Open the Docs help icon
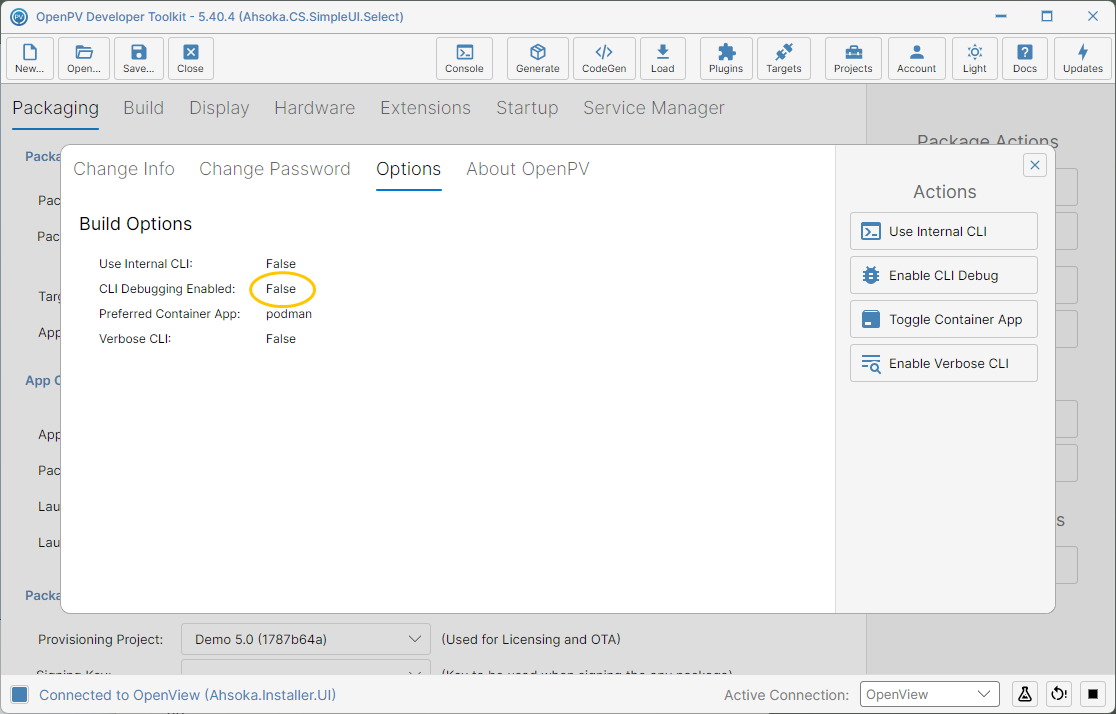 tap(1025, 58)
